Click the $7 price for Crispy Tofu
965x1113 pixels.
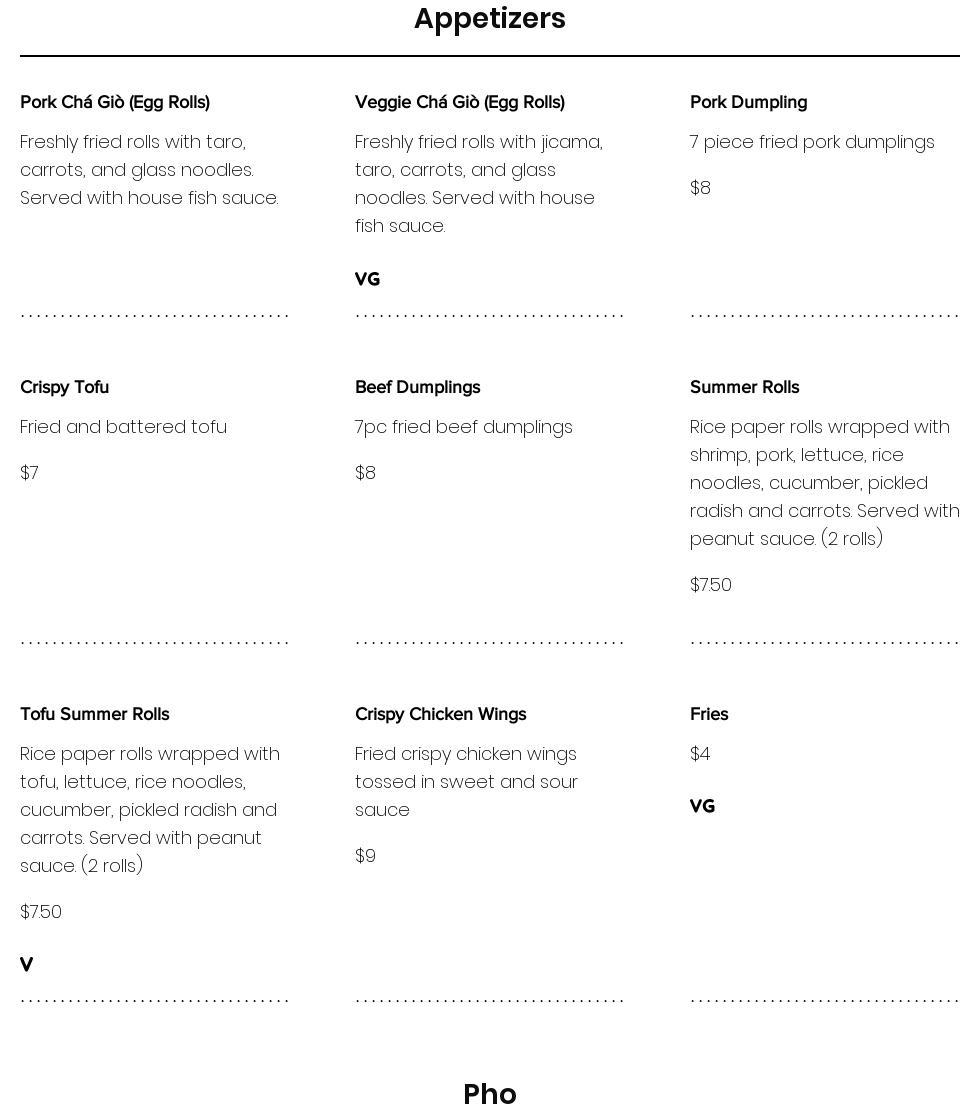point(29,473)
